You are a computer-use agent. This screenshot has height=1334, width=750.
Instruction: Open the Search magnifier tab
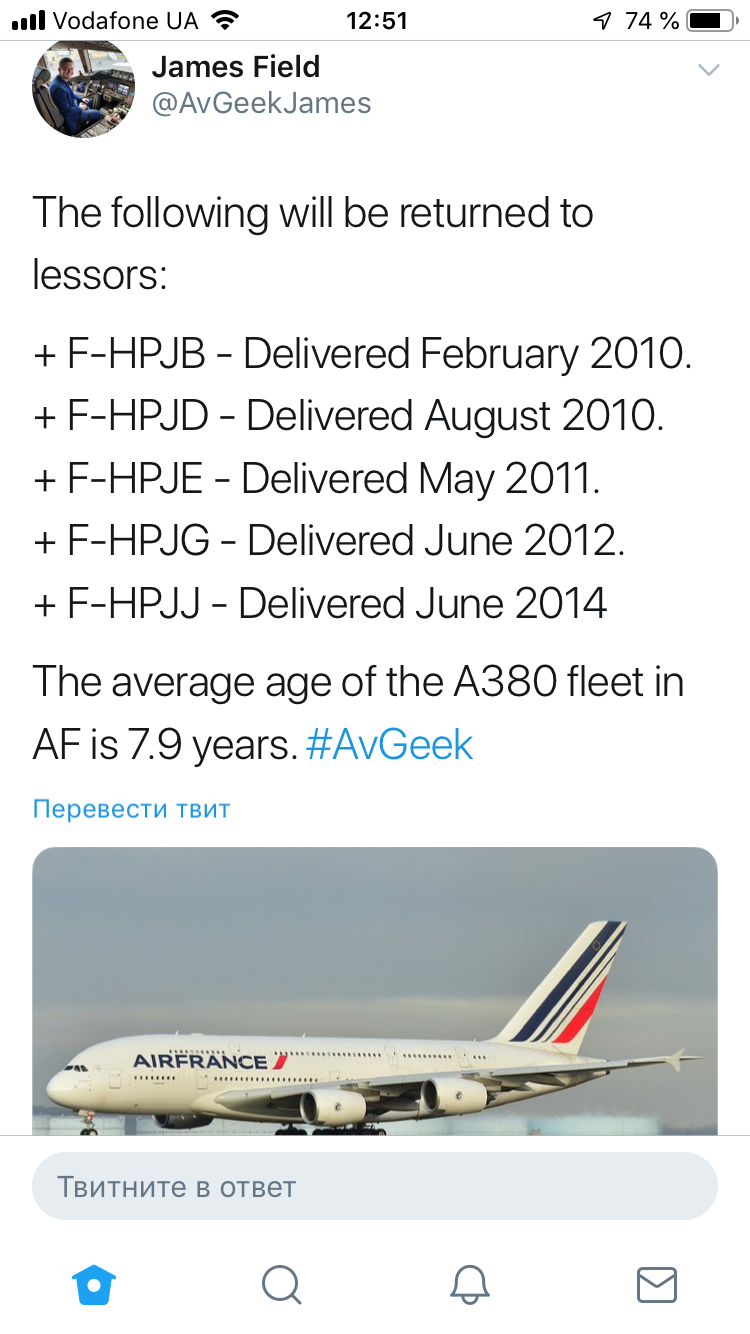tap(281, 1284)
